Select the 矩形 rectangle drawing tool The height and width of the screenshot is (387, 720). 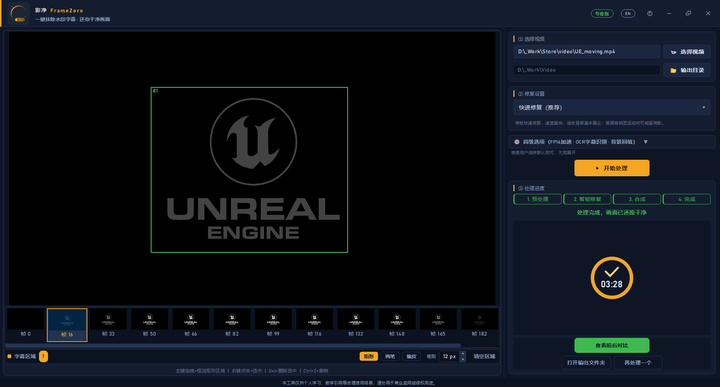click(369, 356)
